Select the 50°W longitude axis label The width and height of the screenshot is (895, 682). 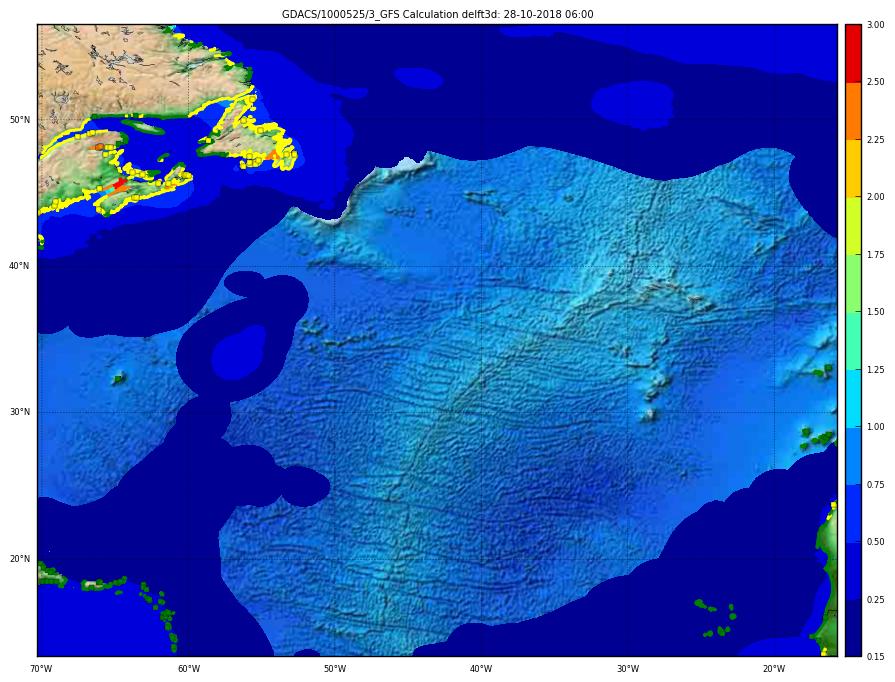[x=334, y=669]
